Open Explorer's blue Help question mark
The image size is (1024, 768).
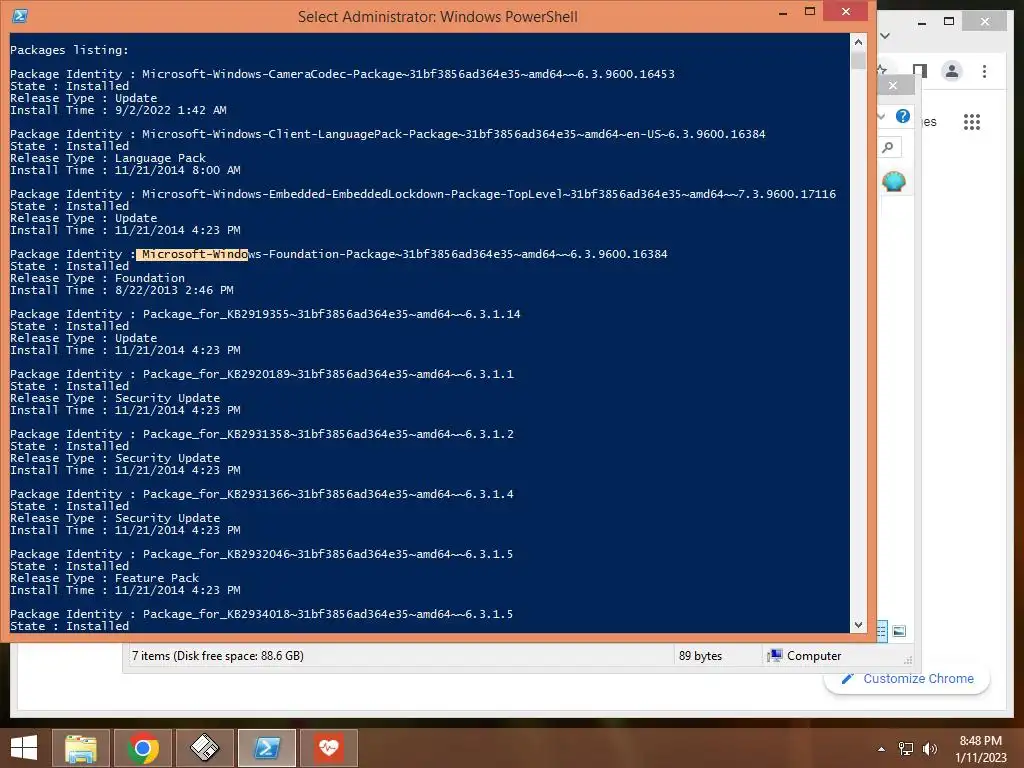click(x=903, y=116)
